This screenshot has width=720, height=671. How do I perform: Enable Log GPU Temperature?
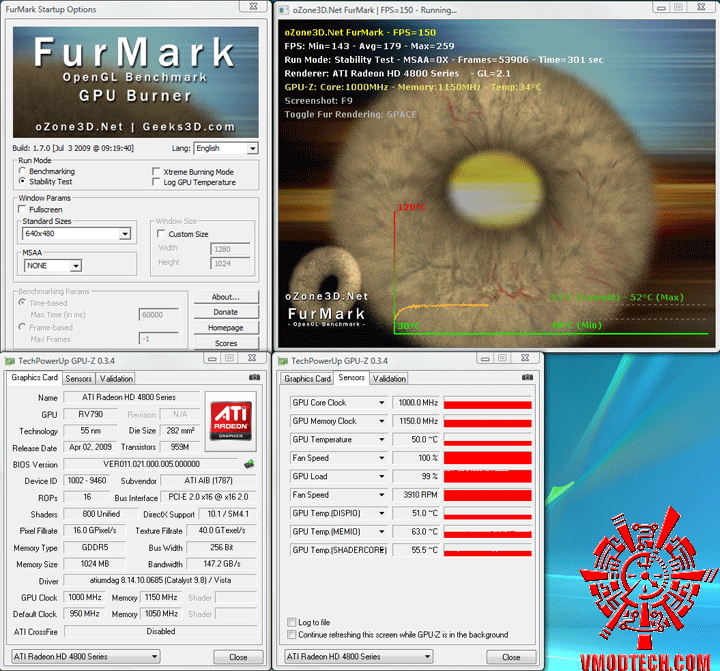pos(156,182)
